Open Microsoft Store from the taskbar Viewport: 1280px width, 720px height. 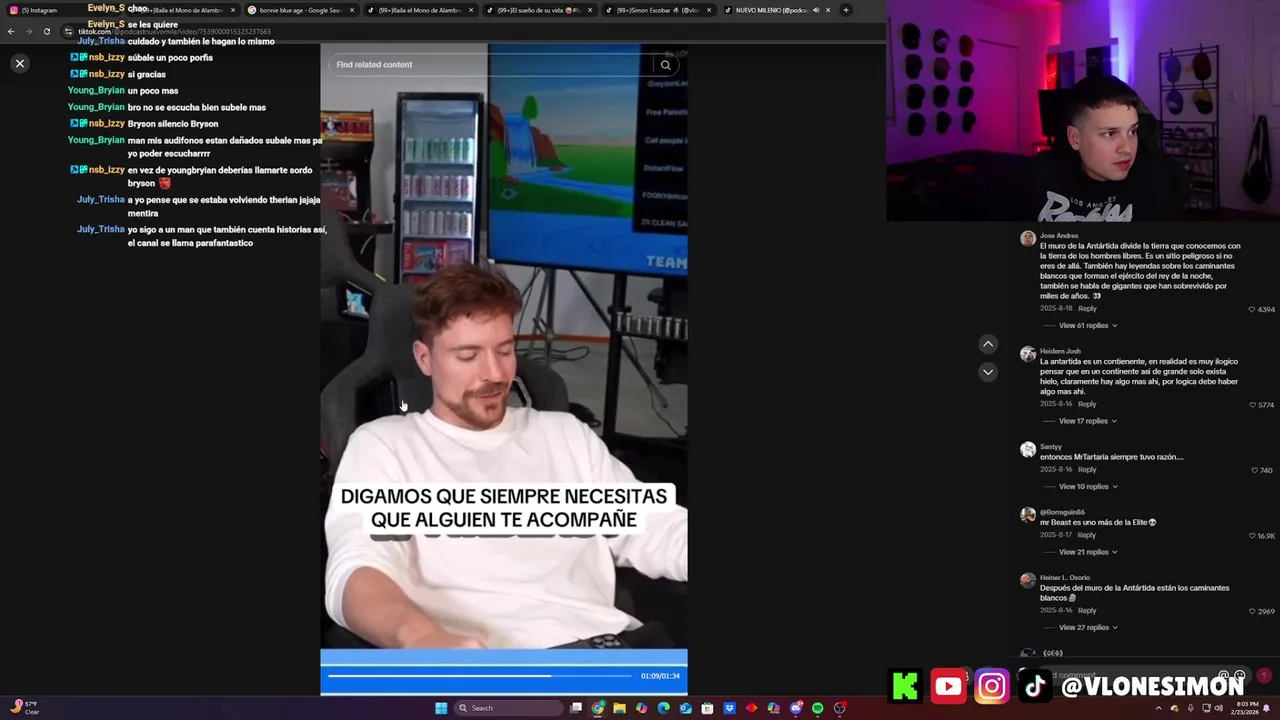click(707, 708)
